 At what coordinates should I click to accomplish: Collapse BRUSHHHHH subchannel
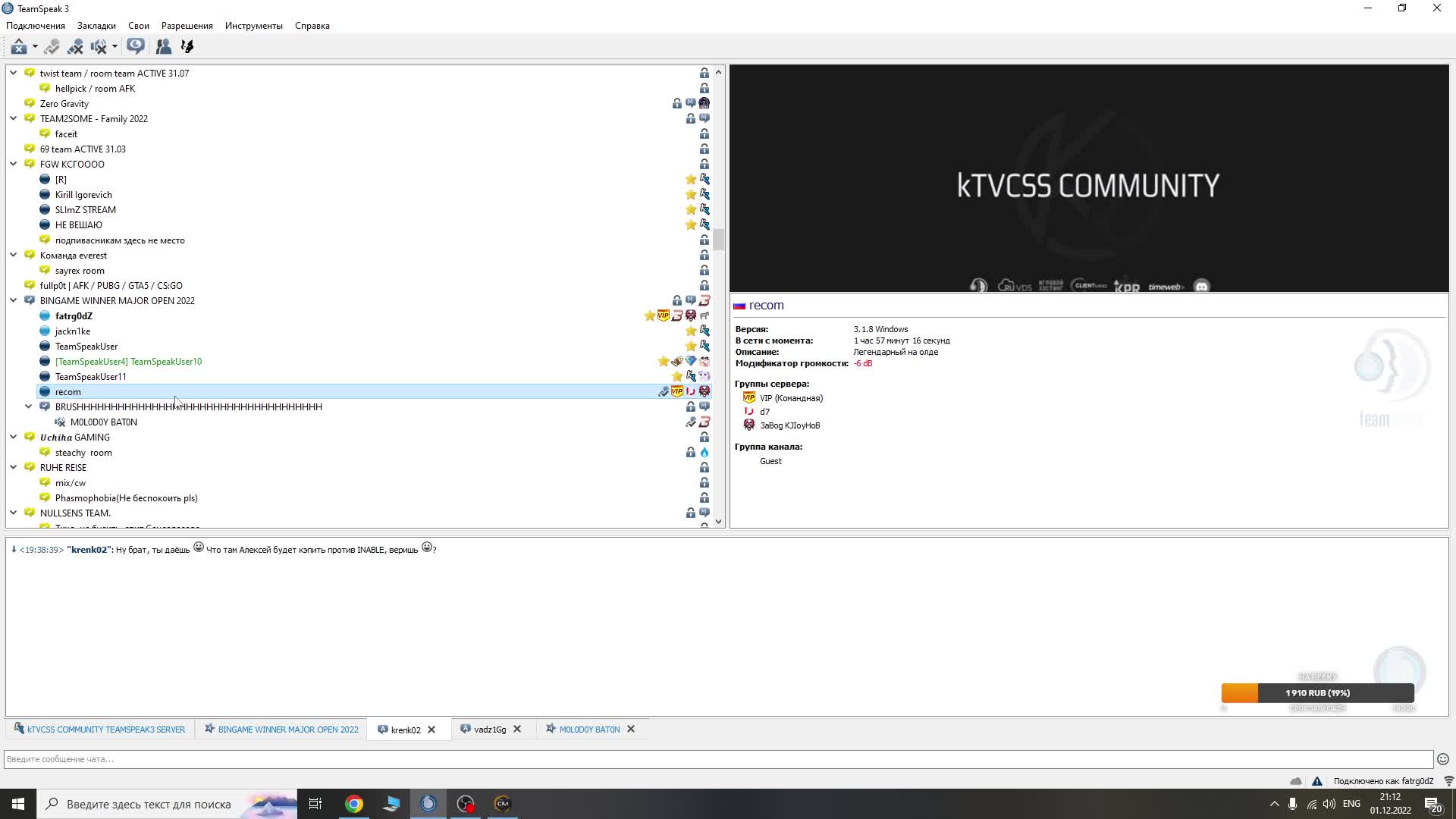tap(29, 407)
